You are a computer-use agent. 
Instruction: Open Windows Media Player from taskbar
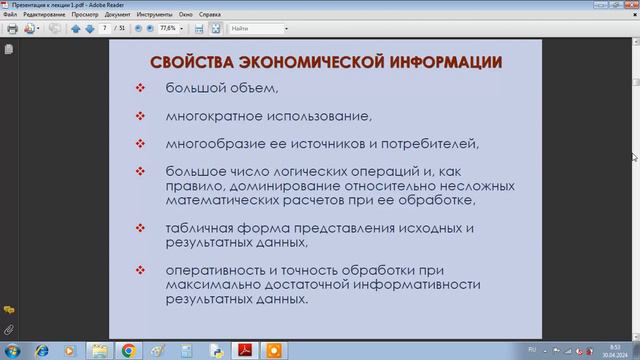(70, 351)
